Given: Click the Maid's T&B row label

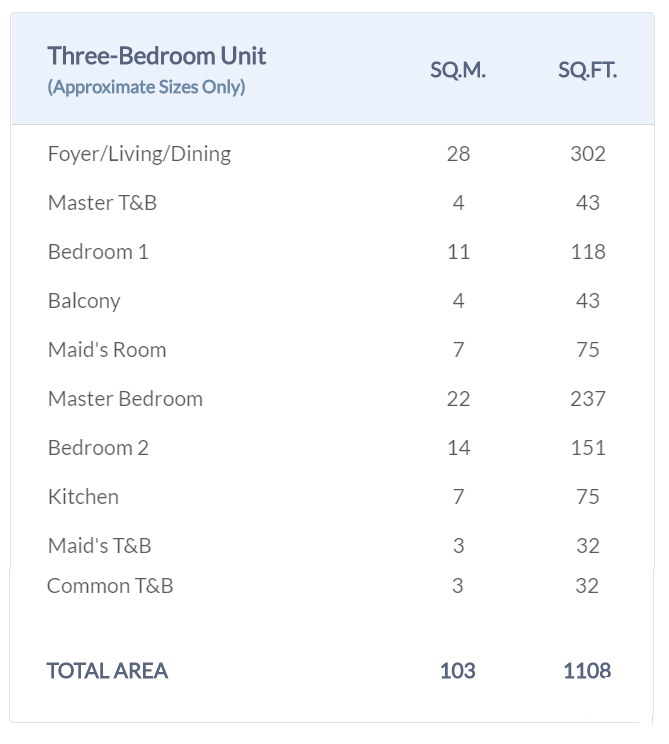Looking at the screenshot, I should [100, 546].
